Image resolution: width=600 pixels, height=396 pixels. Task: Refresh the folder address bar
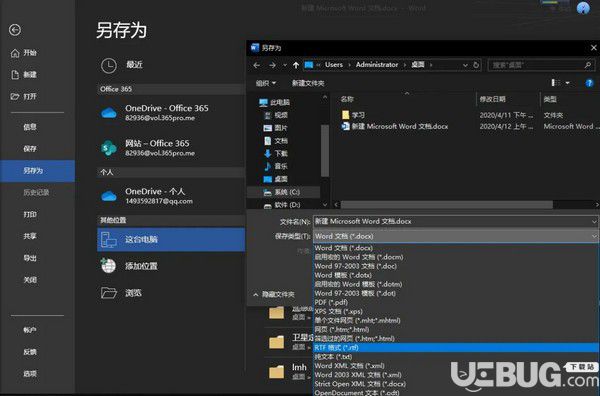click(476, 65)
